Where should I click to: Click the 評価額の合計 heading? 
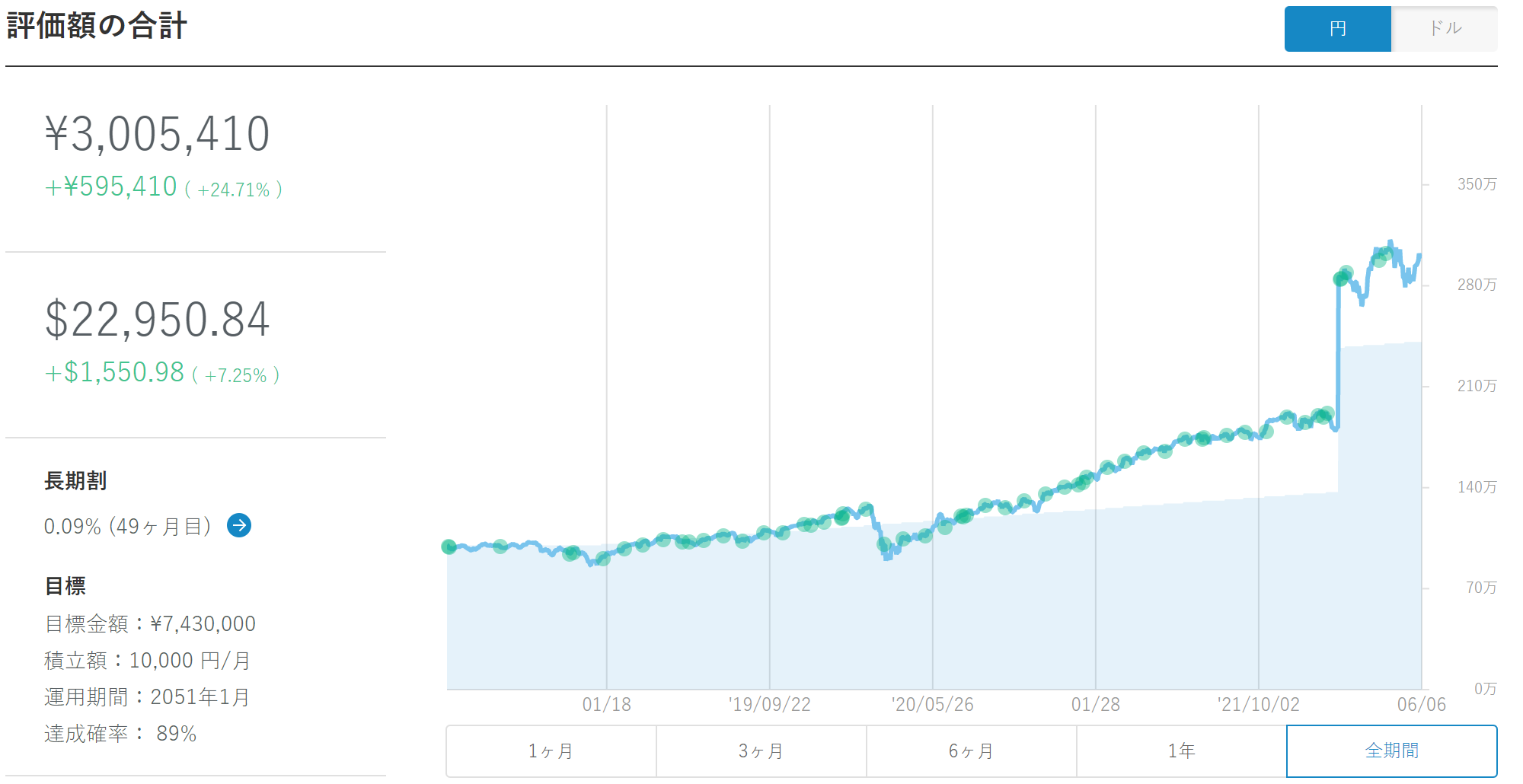pyautogui.click(x=97, y=26)
